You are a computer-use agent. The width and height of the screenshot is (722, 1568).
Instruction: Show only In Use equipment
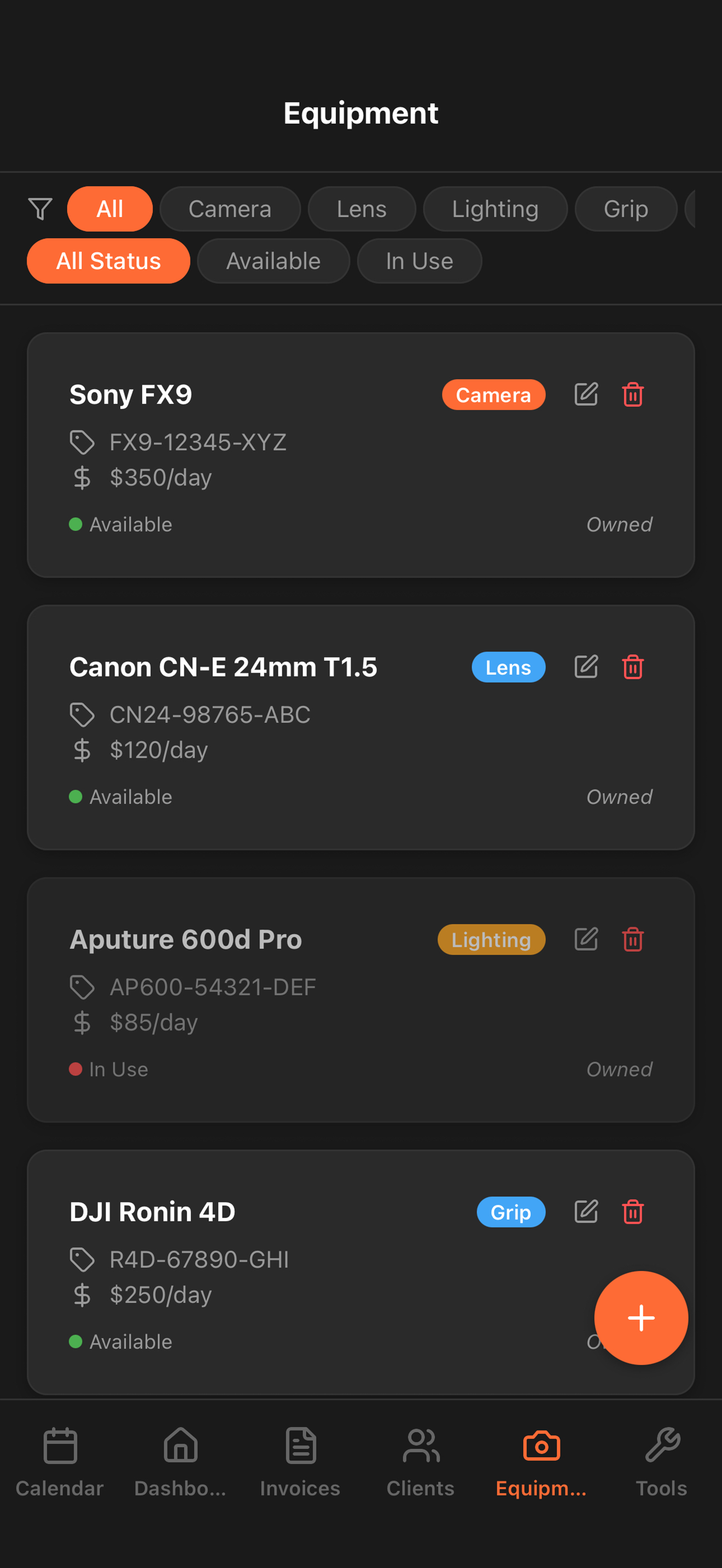click(x=419, y=261)
